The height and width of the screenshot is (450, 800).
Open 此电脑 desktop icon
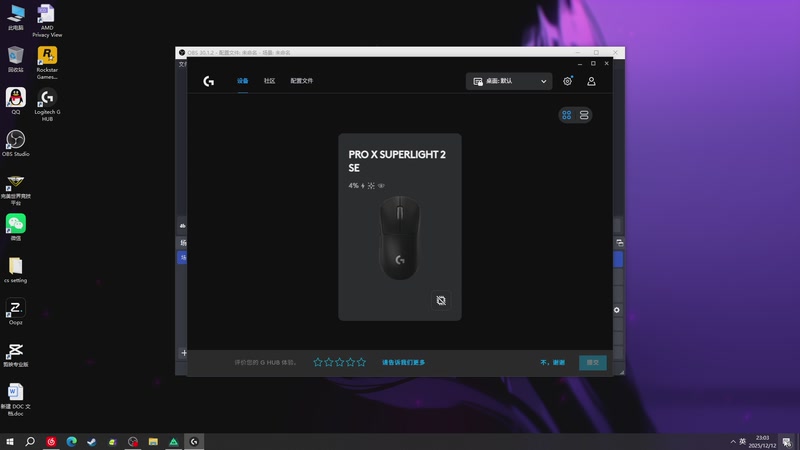(16, 17)
